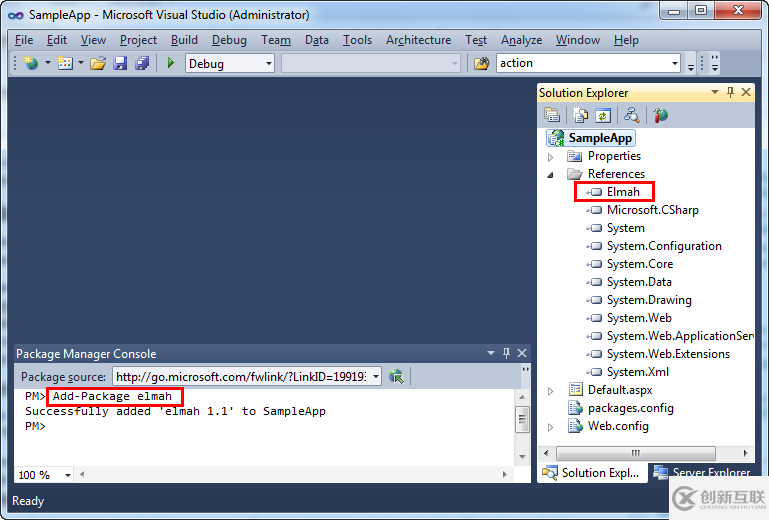Open the Team menu
This screenshot has width=769, height=520.
pos(276,40)
